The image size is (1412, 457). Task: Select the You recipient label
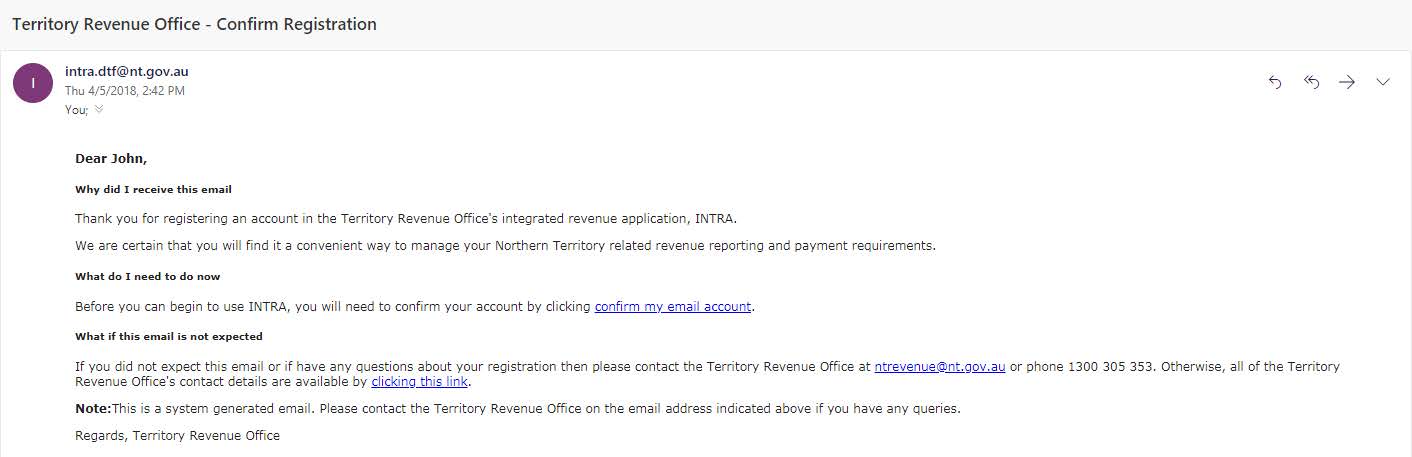(77, 110)
